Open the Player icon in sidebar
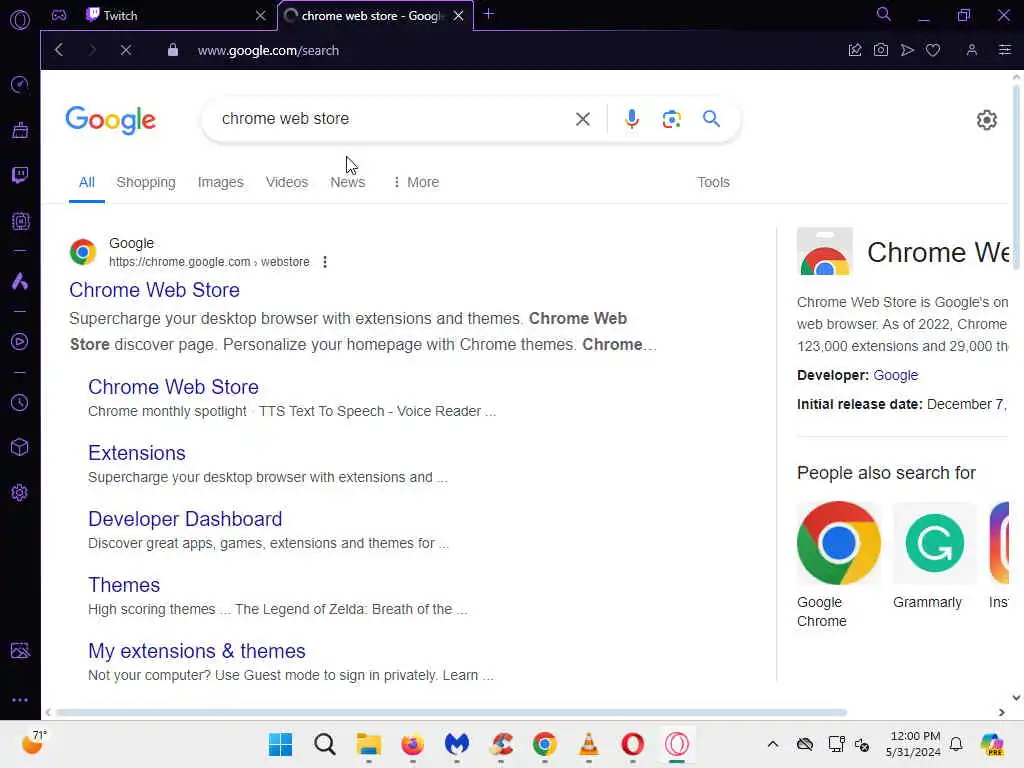The width and height of the screenshot is (1024, 768). point(20,342)
